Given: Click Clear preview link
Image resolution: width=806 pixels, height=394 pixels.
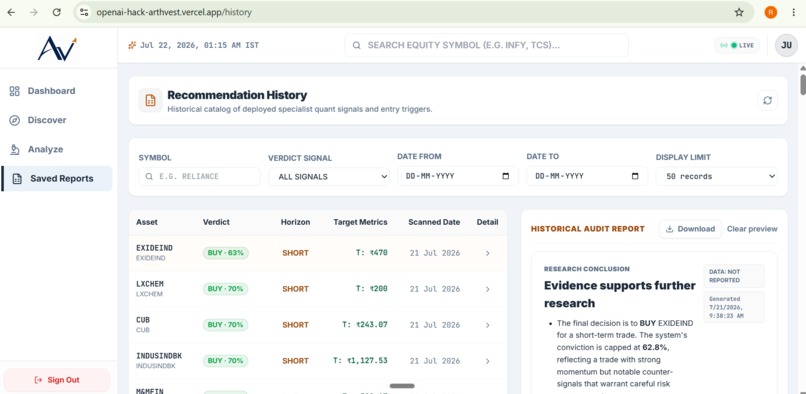Looking at the screenshot, I should click(752, 229).
